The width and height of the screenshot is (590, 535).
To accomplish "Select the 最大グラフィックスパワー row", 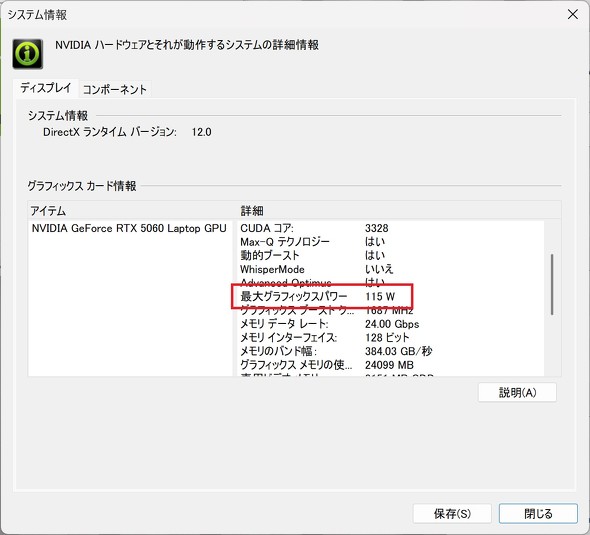I will point(390,296).
